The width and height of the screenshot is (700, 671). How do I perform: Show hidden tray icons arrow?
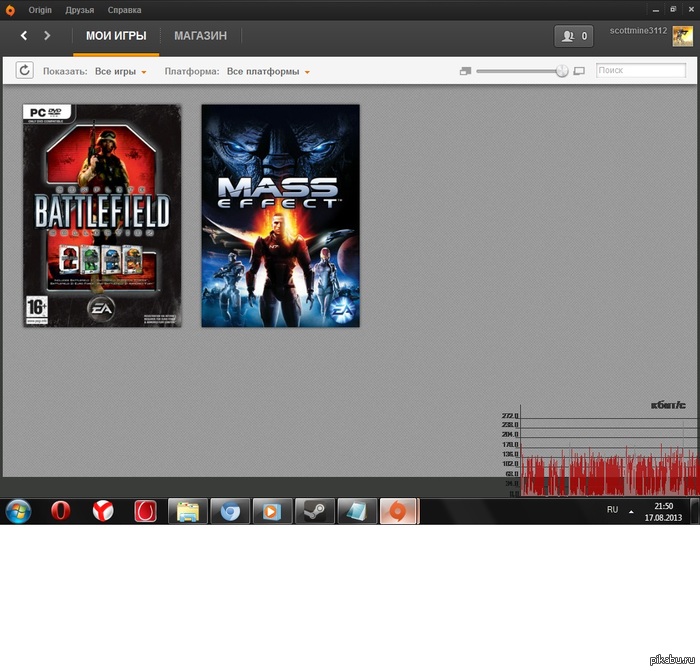click(631, 511)
